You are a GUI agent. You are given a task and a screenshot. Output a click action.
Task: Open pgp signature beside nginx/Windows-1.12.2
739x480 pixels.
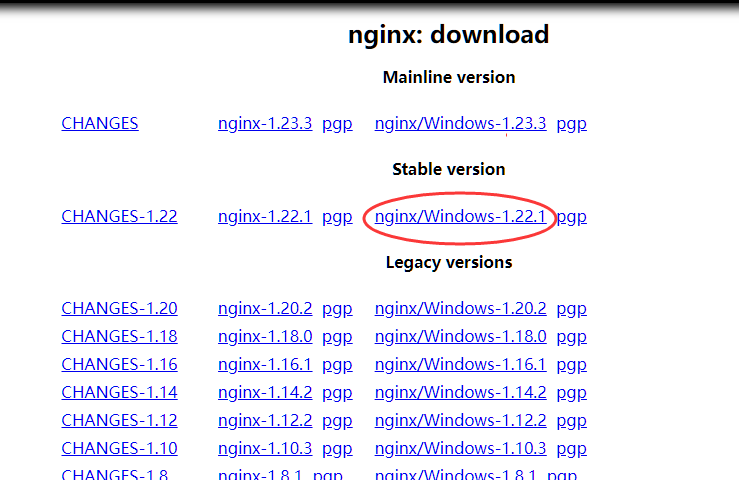tap(572, 421)
